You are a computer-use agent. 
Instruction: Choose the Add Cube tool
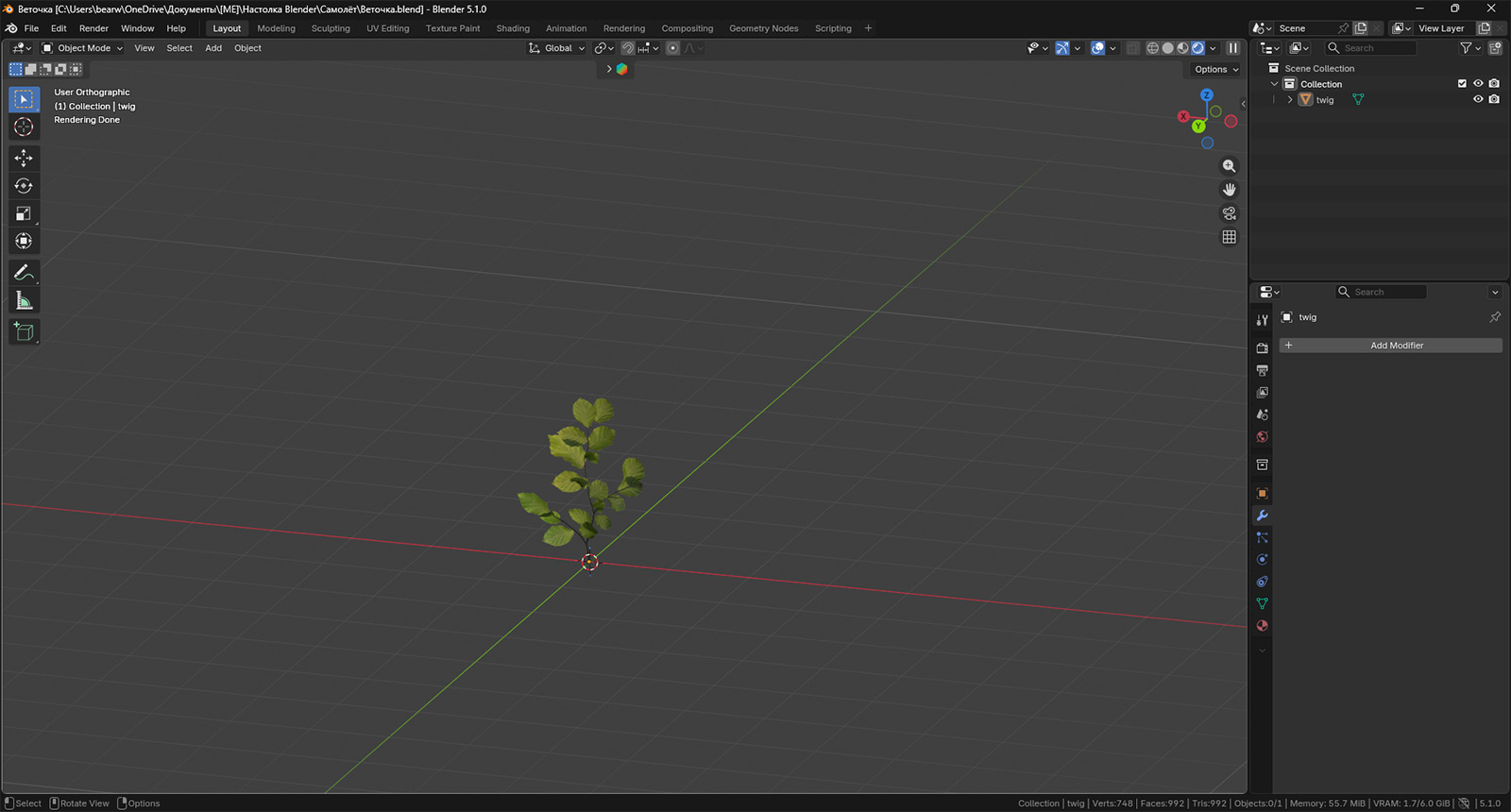tap(24, 331)
